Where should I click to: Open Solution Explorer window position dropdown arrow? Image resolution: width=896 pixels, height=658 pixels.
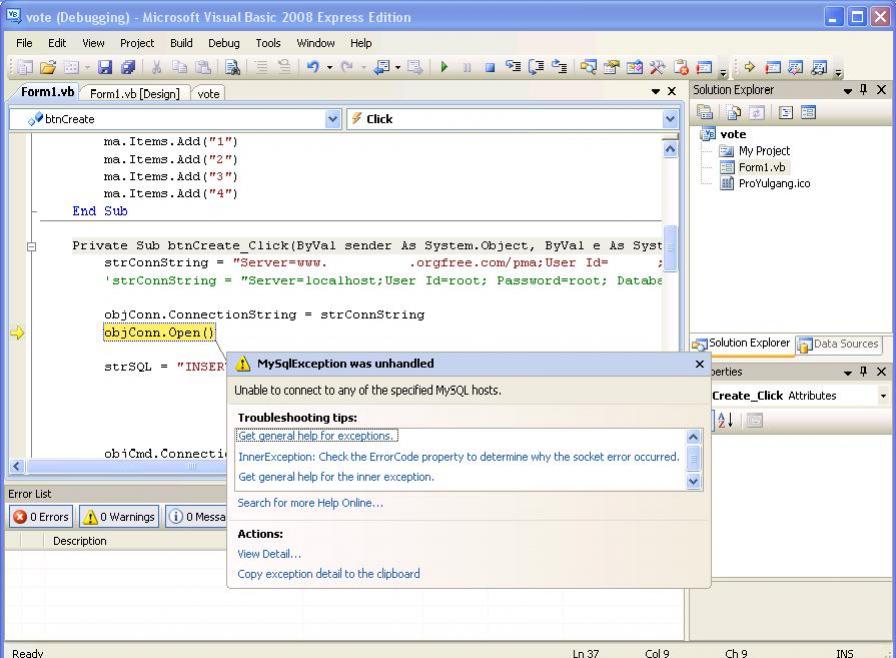pos(847,90)
